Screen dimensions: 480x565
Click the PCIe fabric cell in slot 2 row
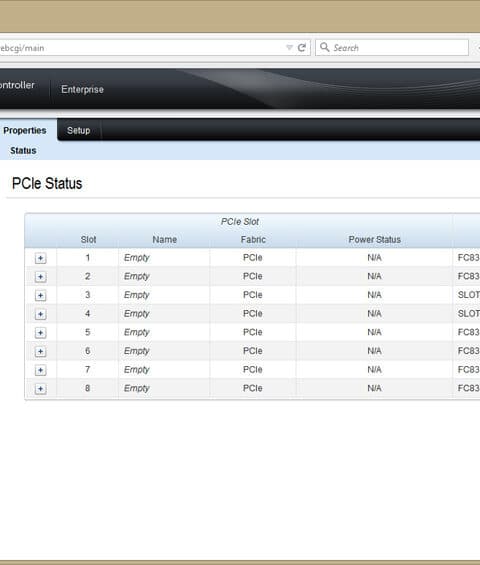click(x=253, y=276)
